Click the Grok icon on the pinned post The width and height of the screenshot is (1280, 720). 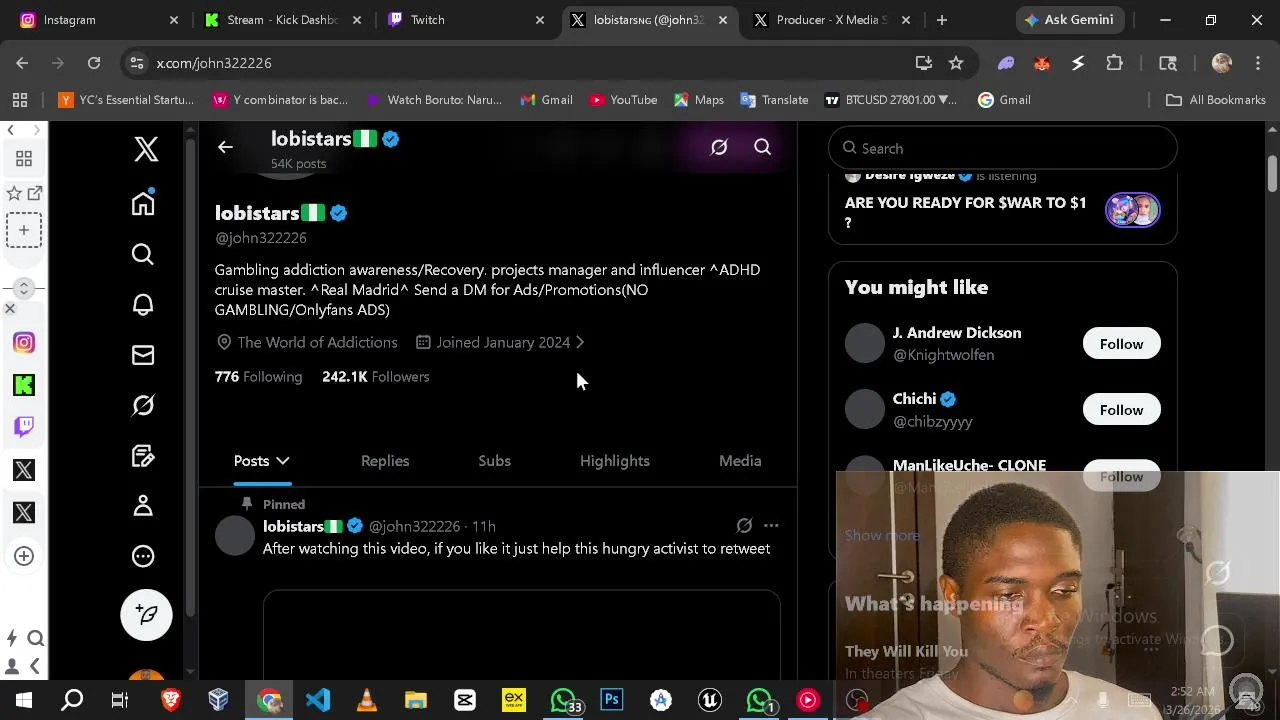(744, 525)
